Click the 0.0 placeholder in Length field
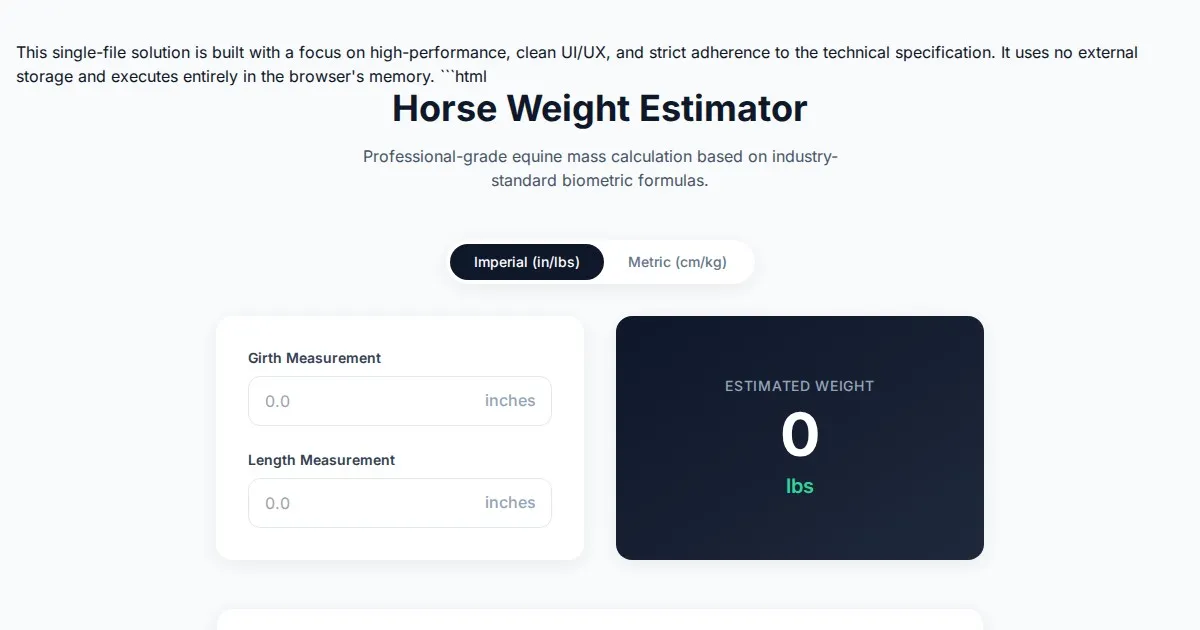1200x630 pixels. [277, 503]
